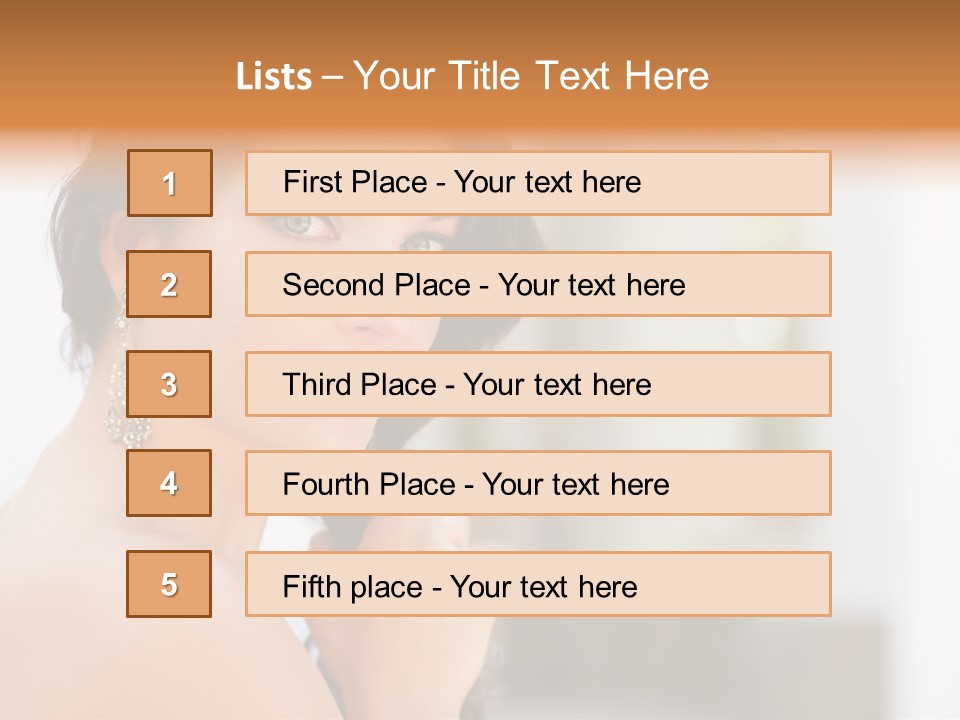The image size is (960, 720).
Task: Click the words 'Third Place' in third bar
Action: pos(359,384)
